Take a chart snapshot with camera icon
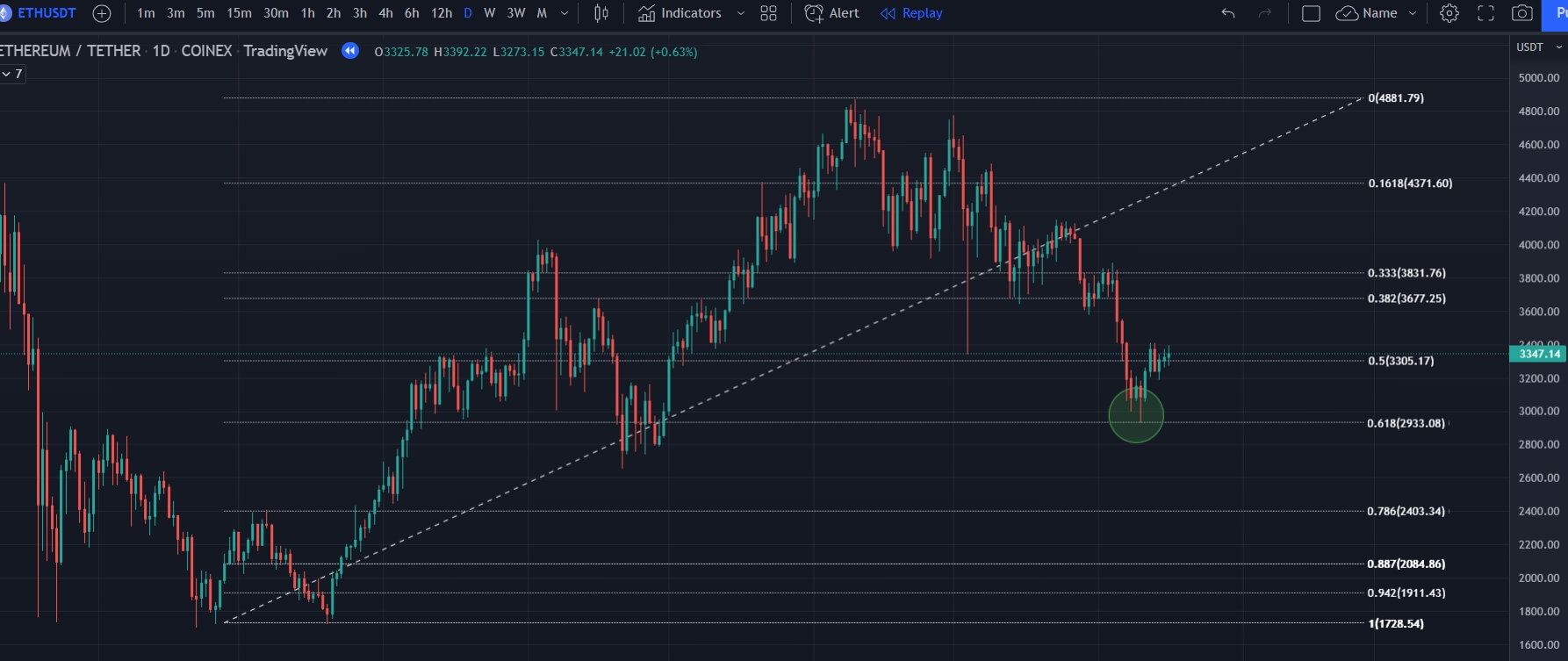Image resolution: width=1568 pixels, height=661 pixels. (1522, 13)
